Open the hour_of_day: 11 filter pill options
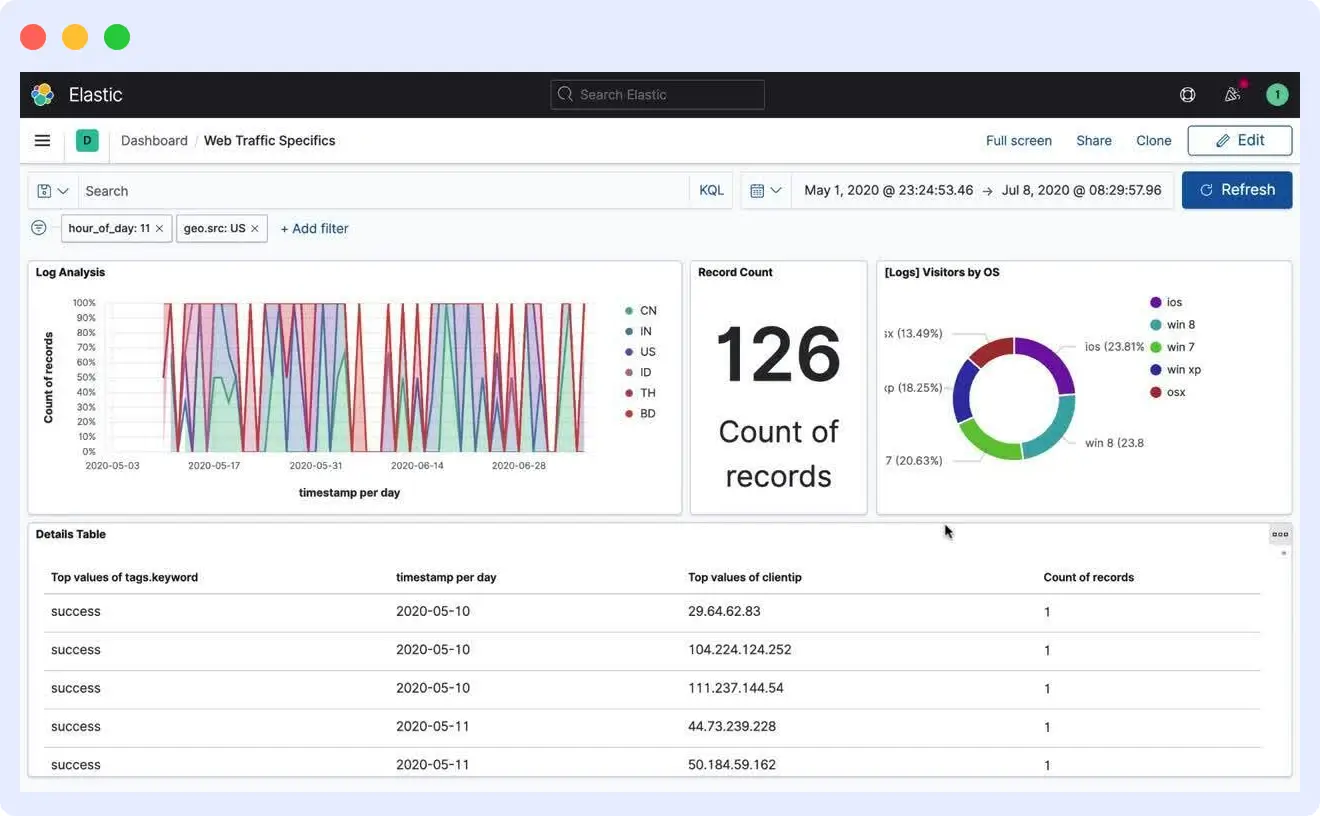The height and width of the screenshot is (816, 1320). pyautogui.click(x=110, y=228)
